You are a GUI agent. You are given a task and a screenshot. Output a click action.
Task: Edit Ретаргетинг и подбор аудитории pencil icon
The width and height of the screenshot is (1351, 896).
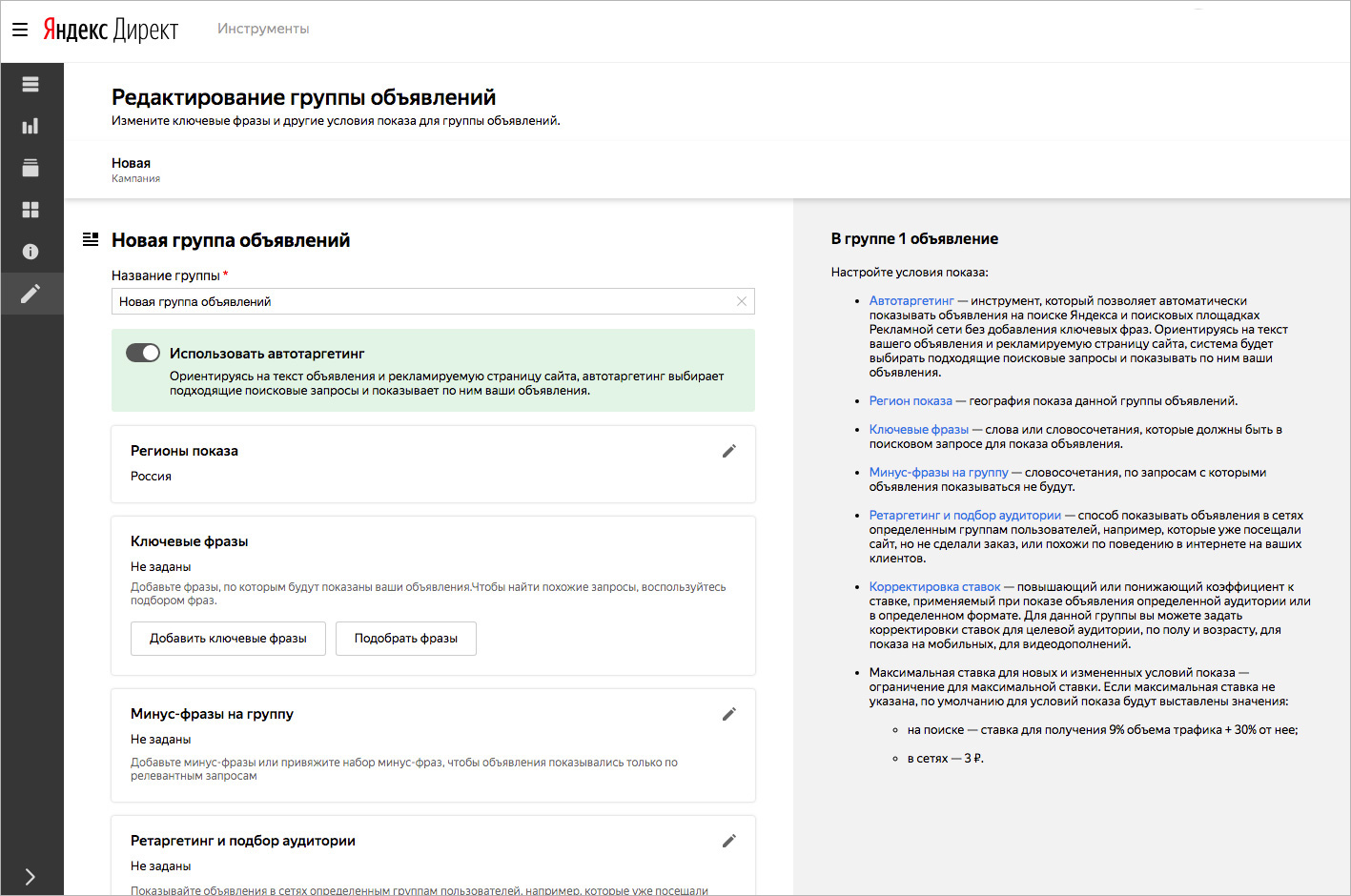(729, 841)
